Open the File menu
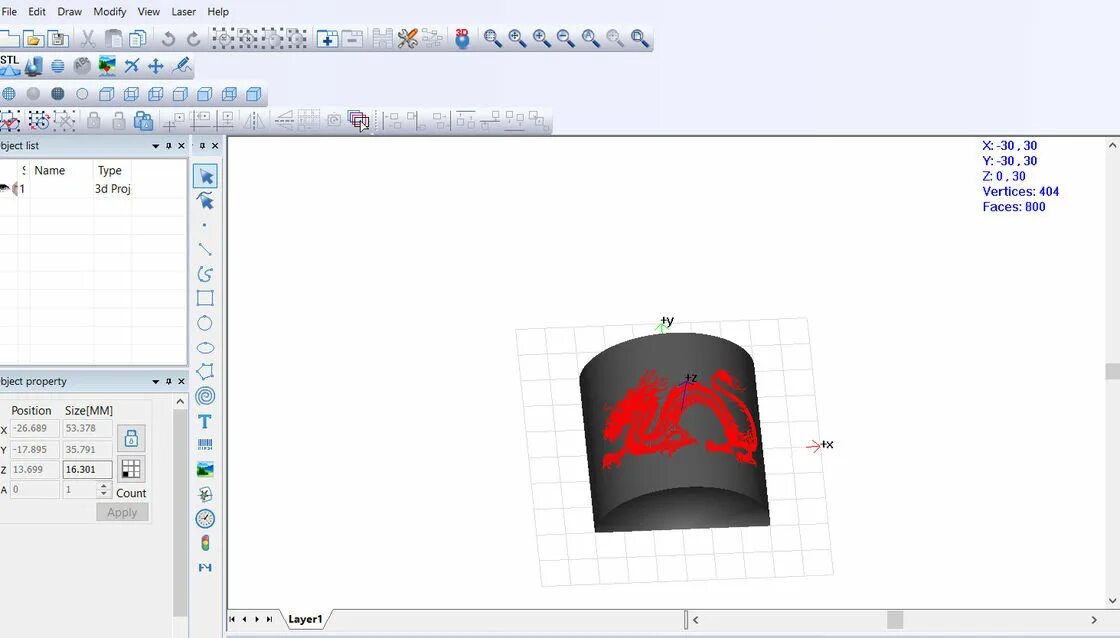This screenshot has height=638, width=1120. 9,11
